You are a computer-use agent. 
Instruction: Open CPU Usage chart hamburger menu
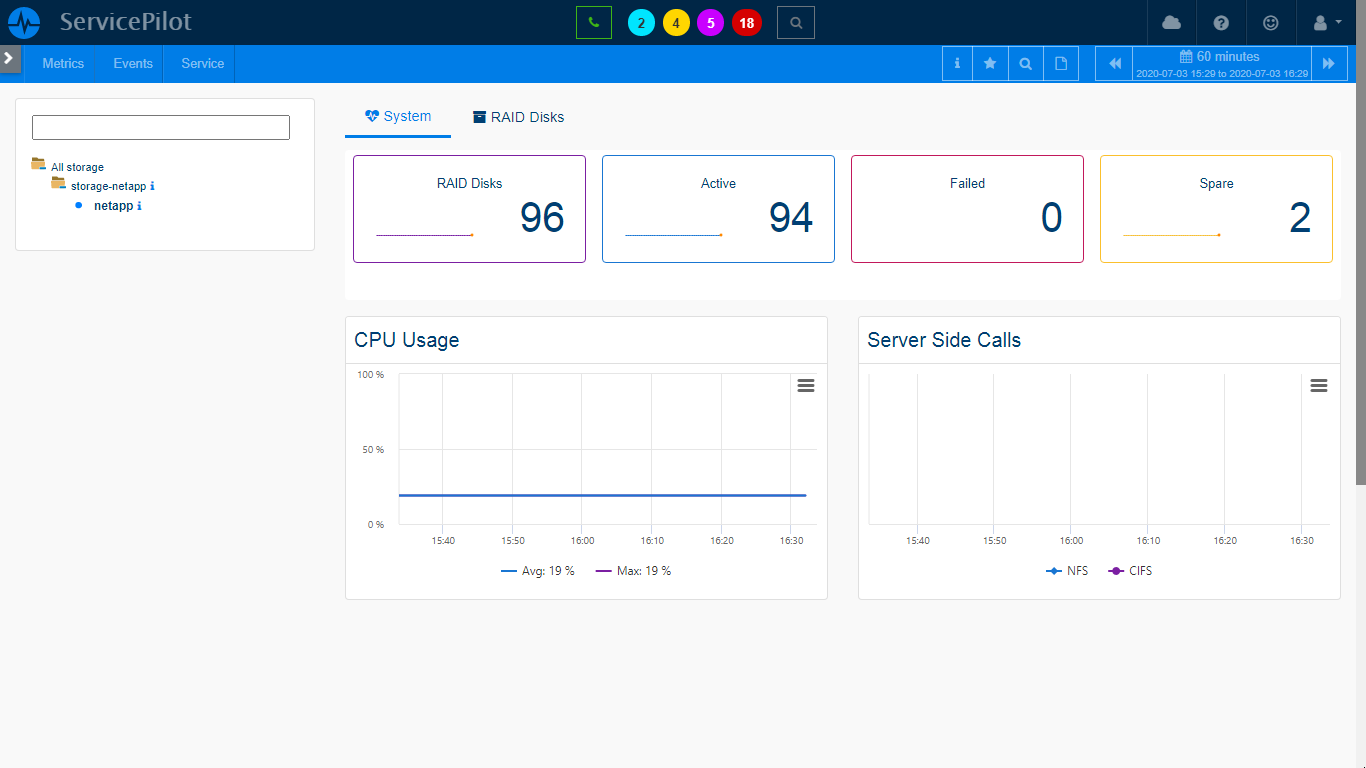806,385
